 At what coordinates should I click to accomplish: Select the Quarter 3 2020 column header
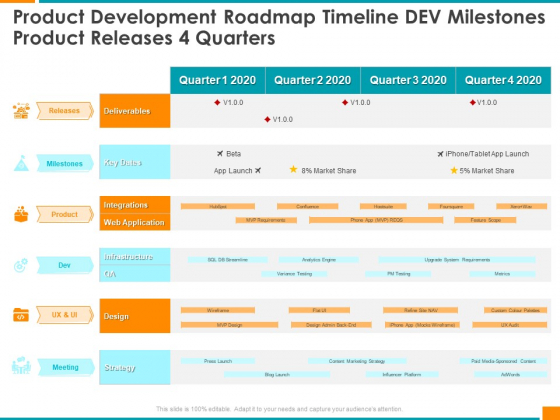[x=408, y=80]
